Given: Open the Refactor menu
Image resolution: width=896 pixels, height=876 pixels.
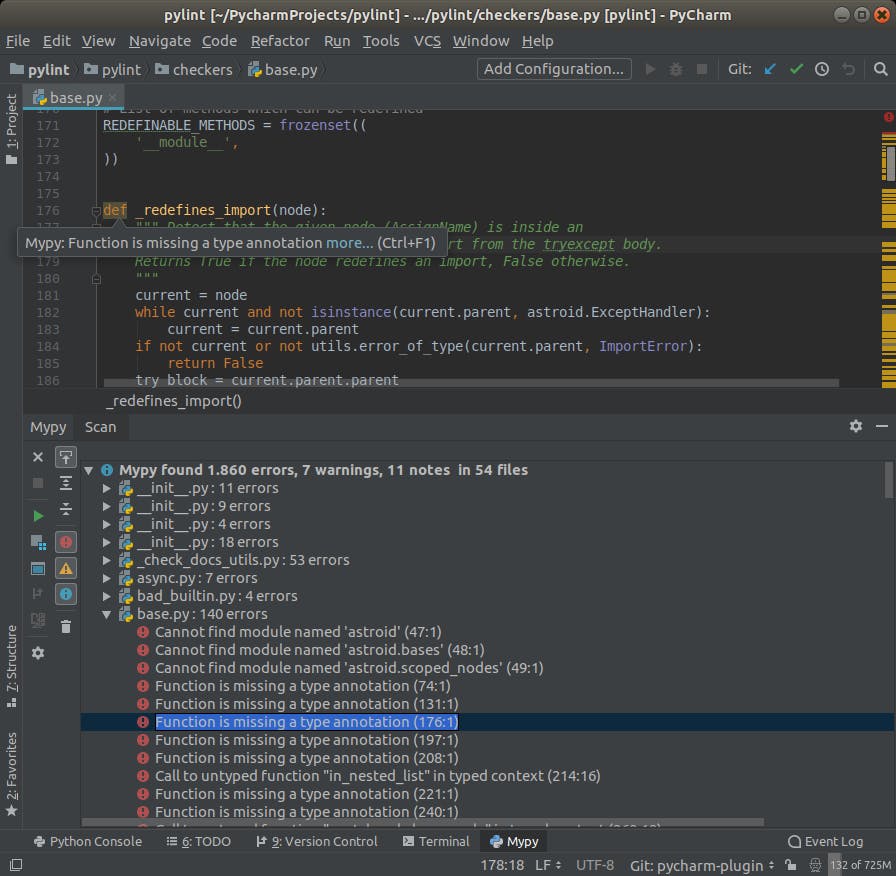Looking at the screenshot, I should click(280, 41).
